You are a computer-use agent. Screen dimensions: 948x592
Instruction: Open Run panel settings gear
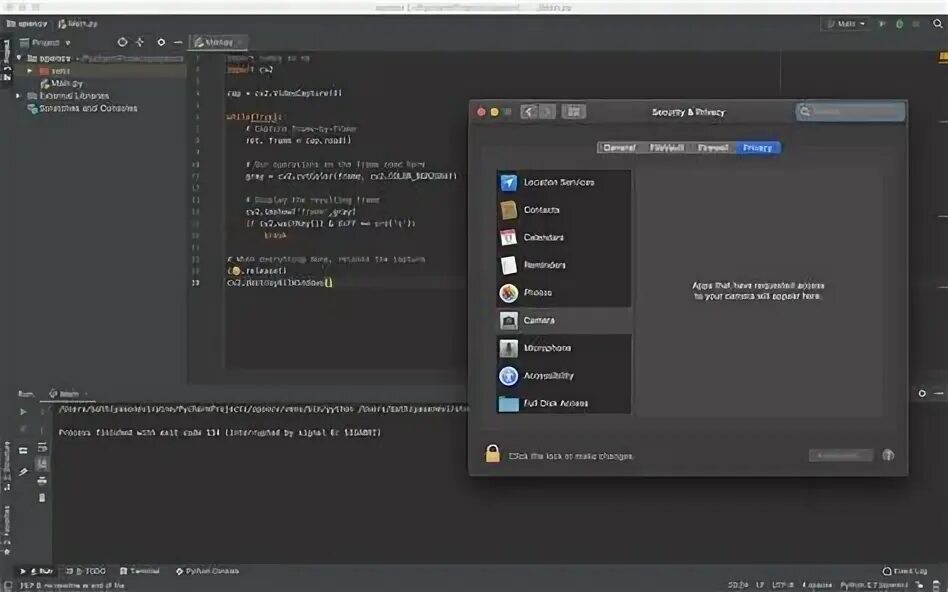pyautogui.click(x=922, y=393)
